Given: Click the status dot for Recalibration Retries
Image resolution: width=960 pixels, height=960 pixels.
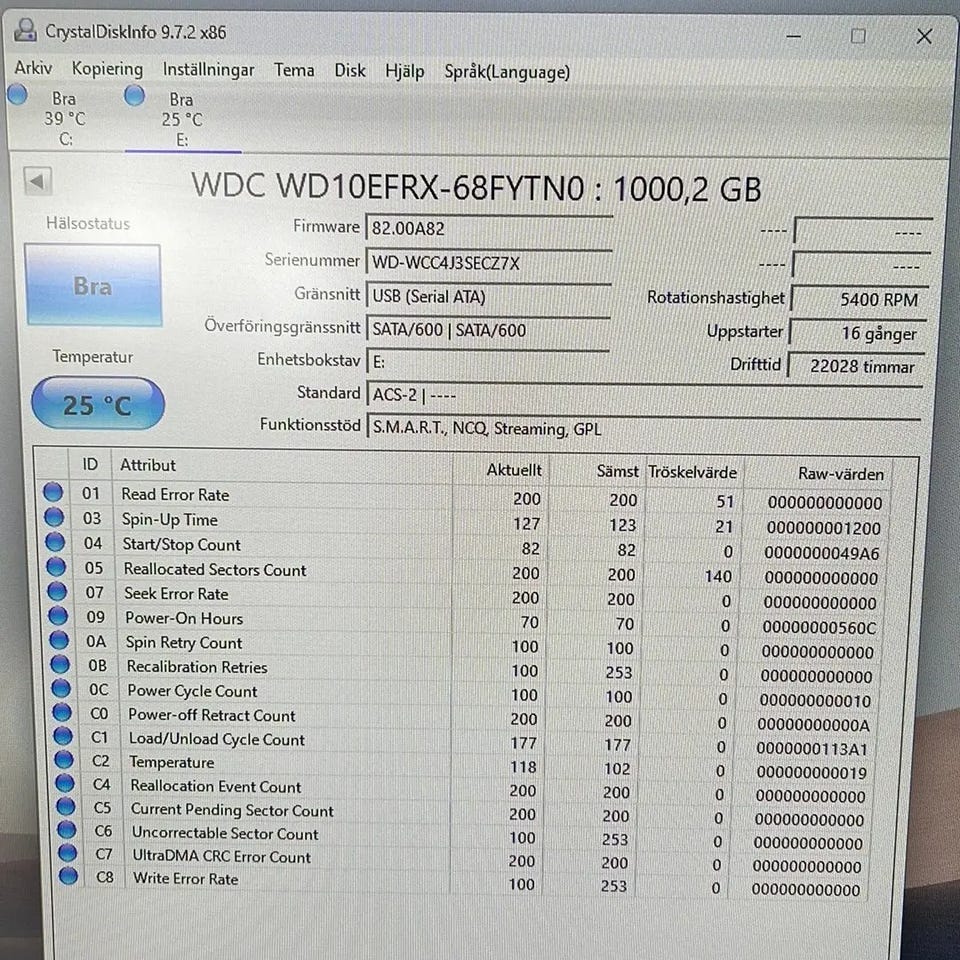Looking at the screenshot, I should pos(60,664).
